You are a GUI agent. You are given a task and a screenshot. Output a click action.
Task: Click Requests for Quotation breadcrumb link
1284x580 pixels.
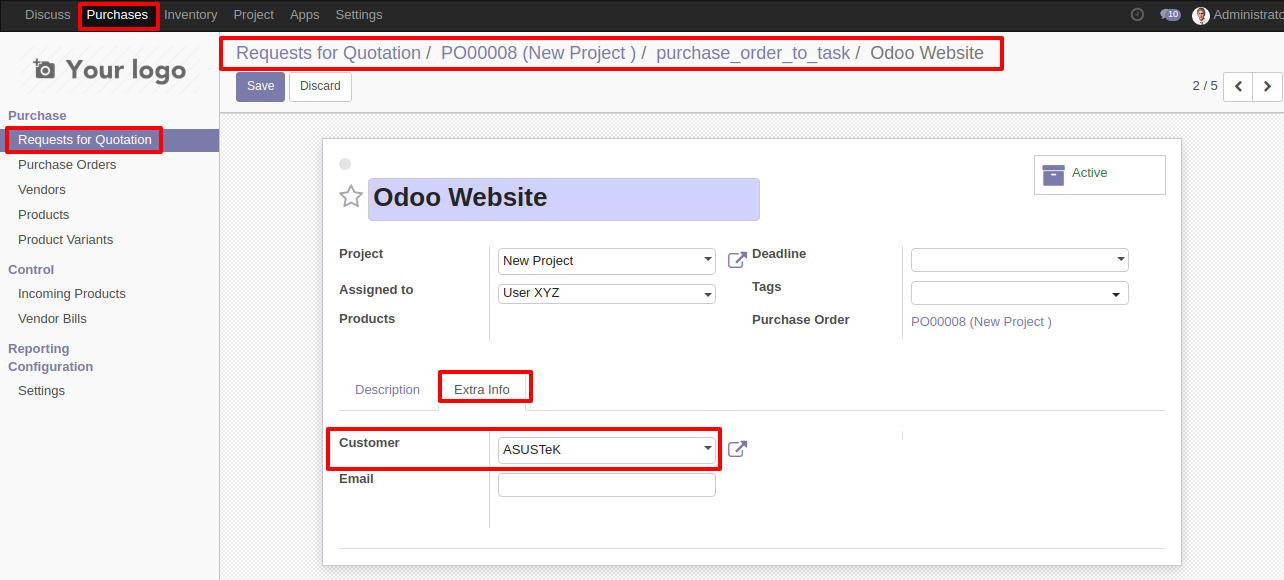(328, 53)
